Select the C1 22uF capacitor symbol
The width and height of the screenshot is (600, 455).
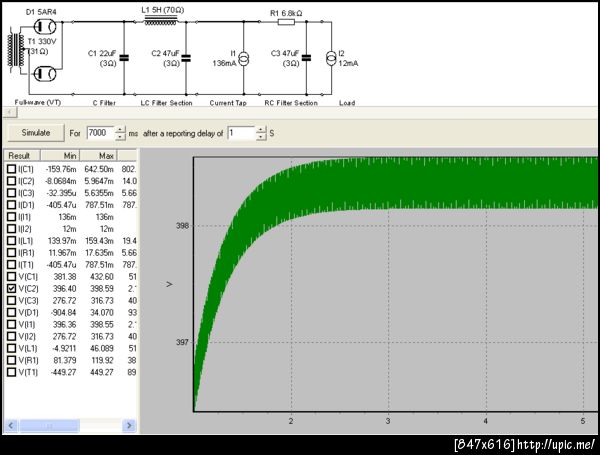[x=124, y=58]
